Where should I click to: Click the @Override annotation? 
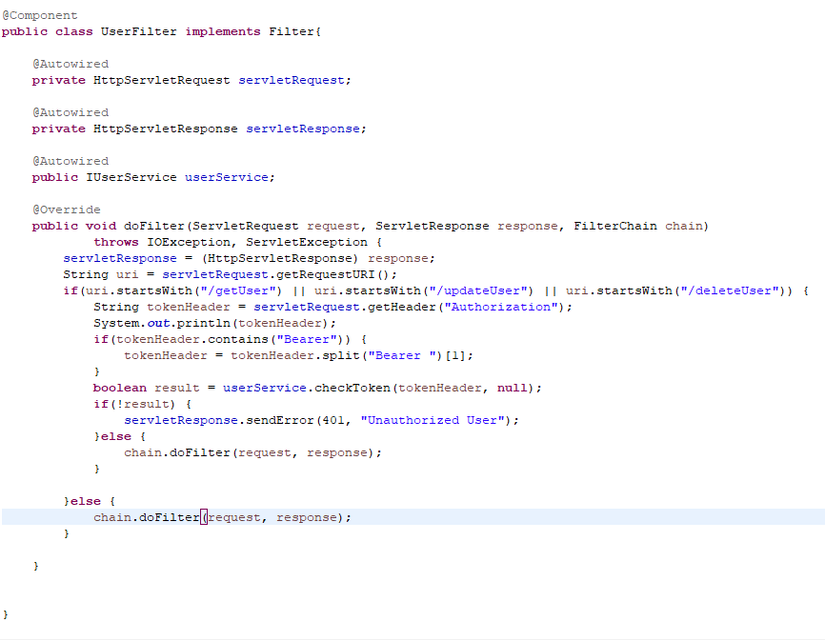pyautogui.click(x=66, y=209)
